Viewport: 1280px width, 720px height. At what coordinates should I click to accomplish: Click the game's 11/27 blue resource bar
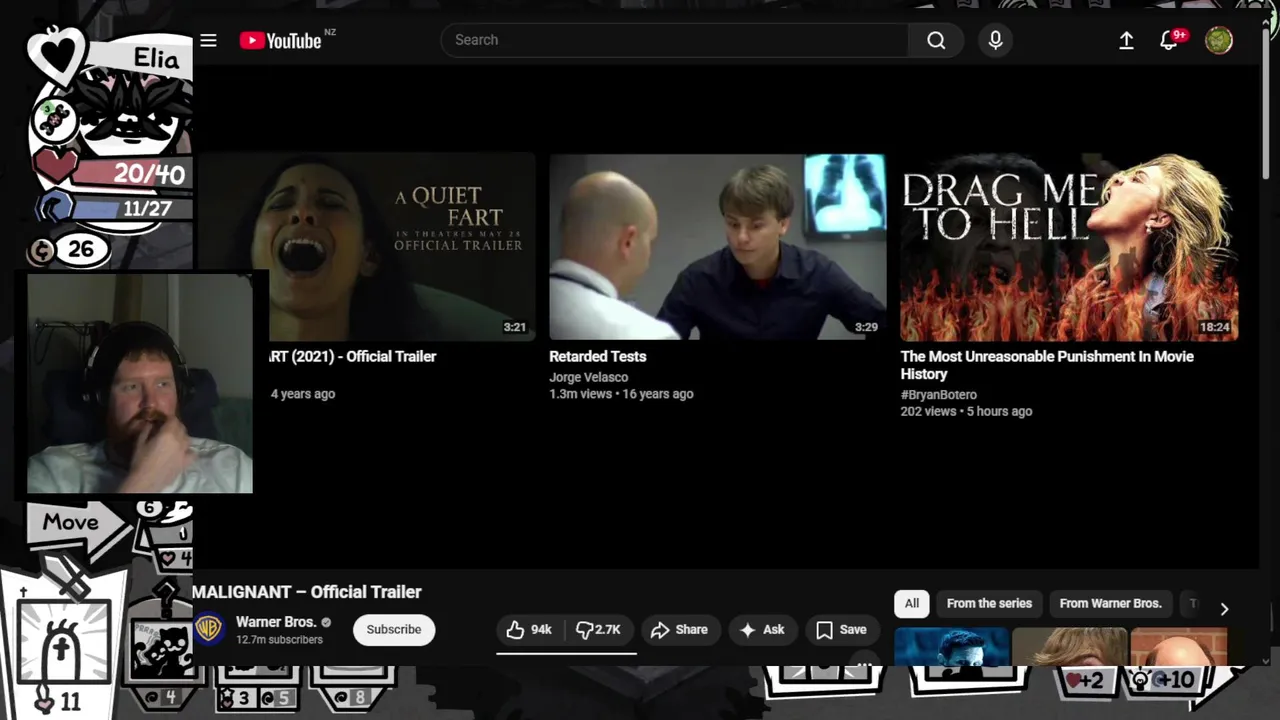125,208
